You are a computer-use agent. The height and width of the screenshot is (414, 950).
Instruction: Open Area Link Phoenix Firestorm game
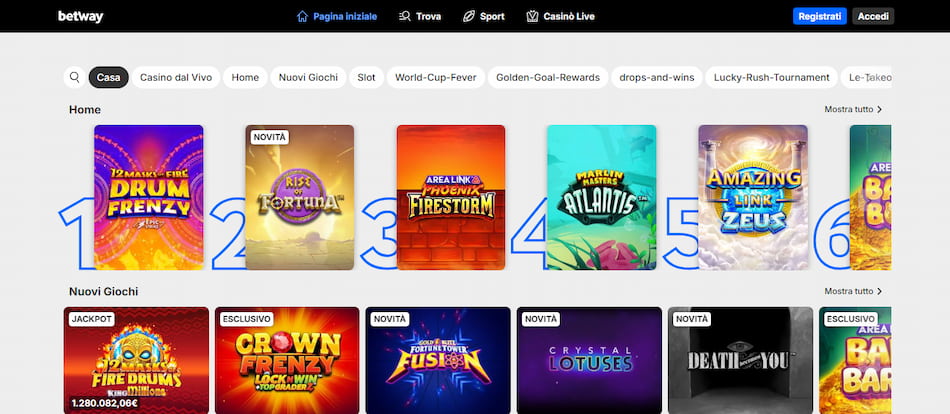[451, 198]
